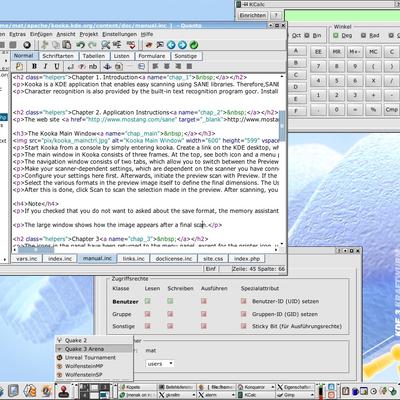Click the MC memory button in KCalc
This screenshot has width=400, height=400.
coord(373,52)
